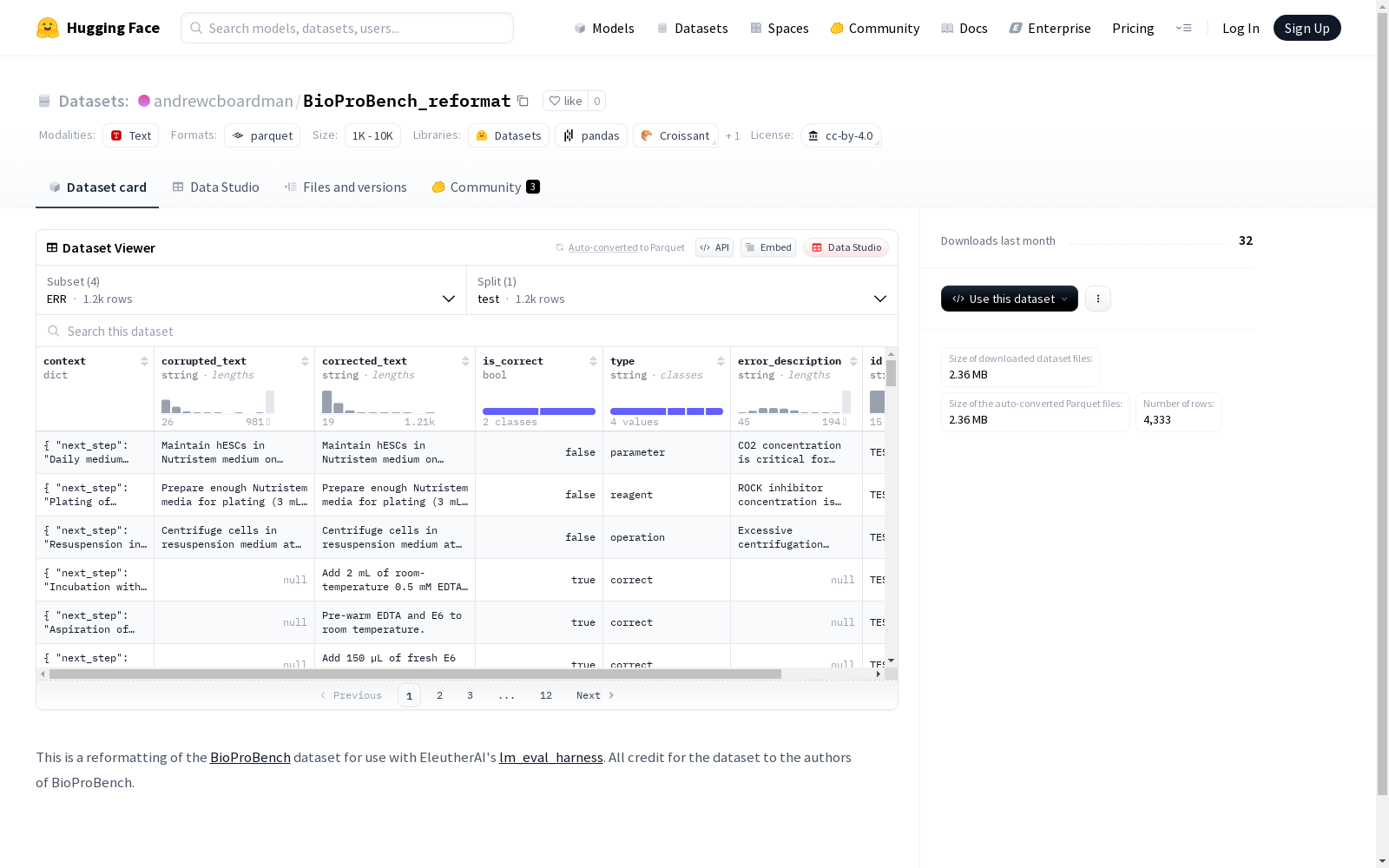Go to Spaces in top navigation

780,28
